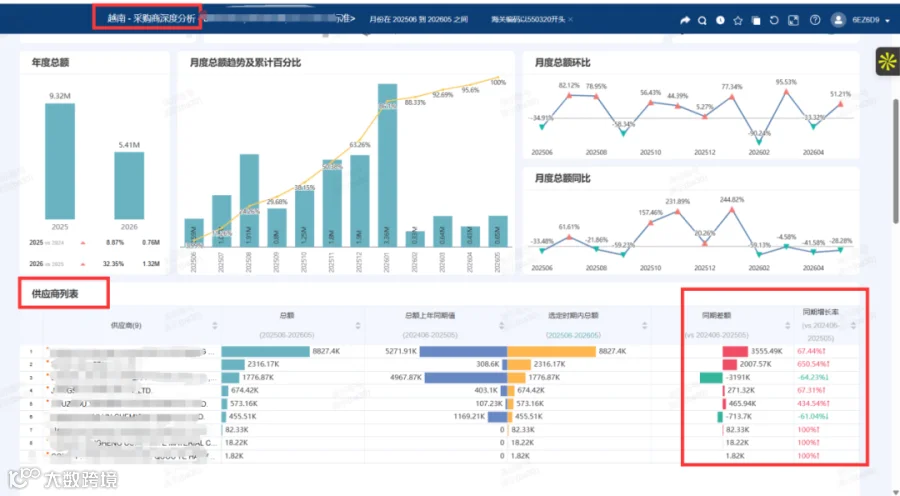Select the 越南 - 采购商深度分析 title
This screenshot has height=496, width=900.
151,18
